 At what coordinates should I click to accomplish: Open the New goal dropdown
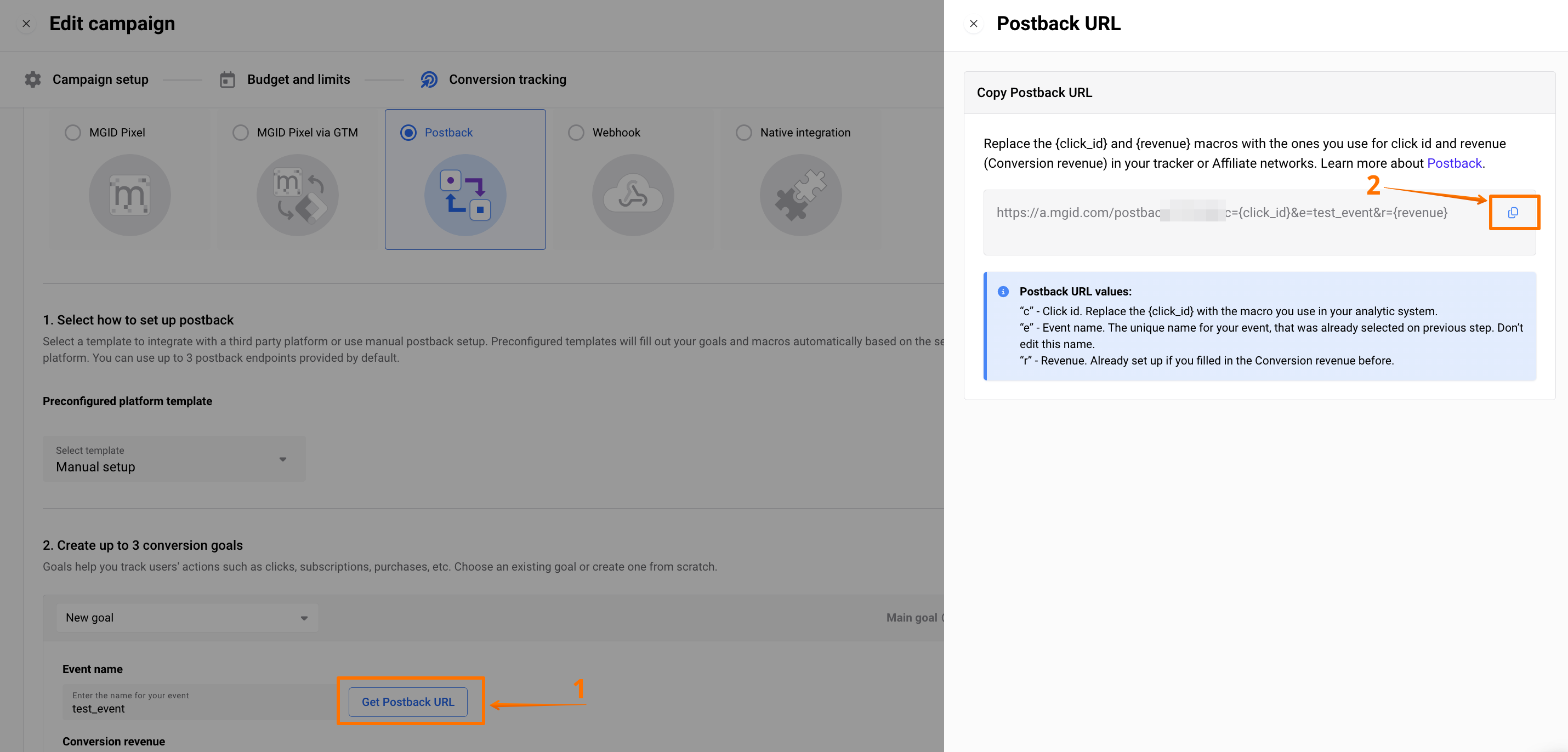pyautogui.click(x=187, y=618)
